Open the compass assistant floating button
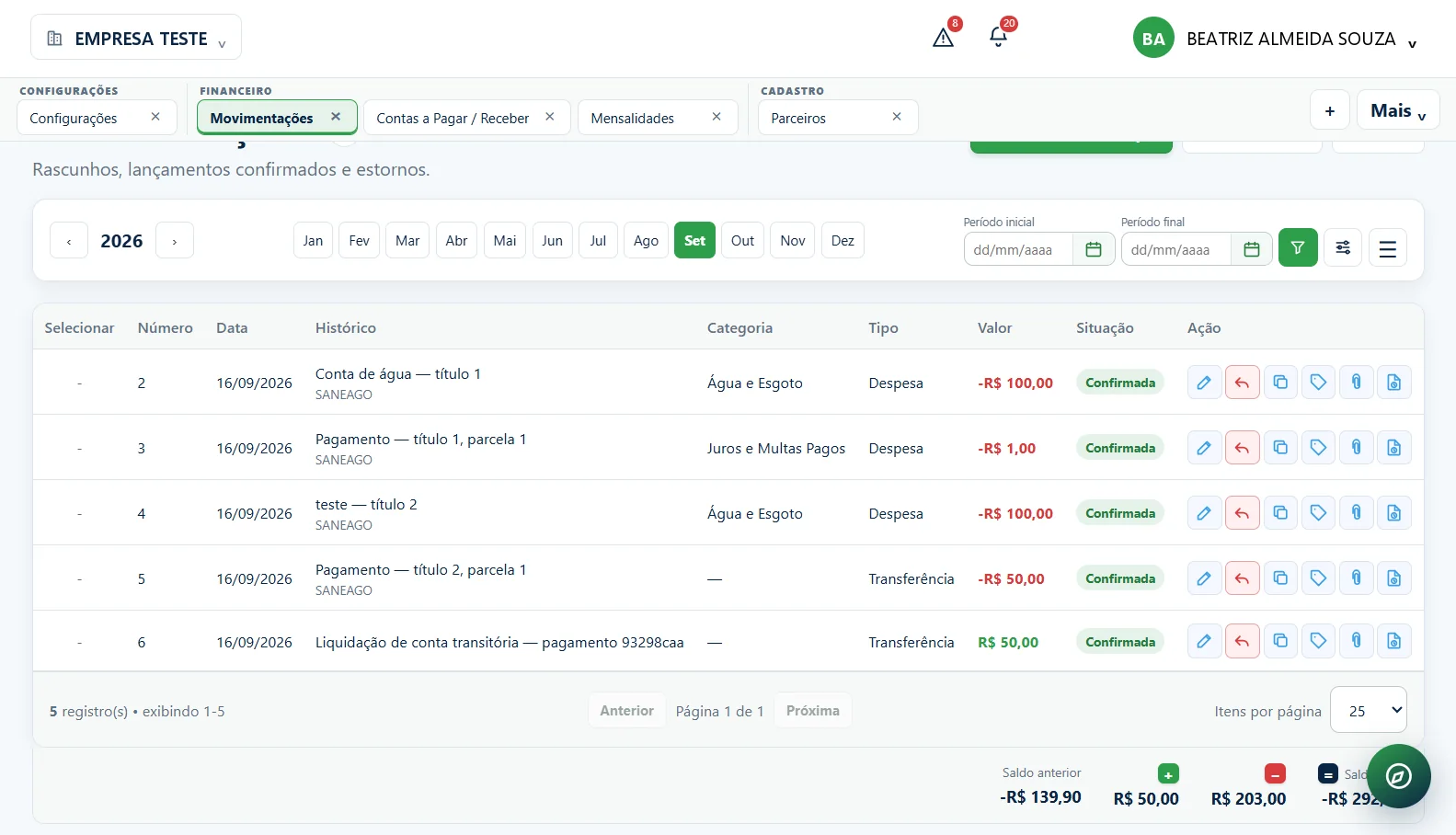 (1398, 776)
